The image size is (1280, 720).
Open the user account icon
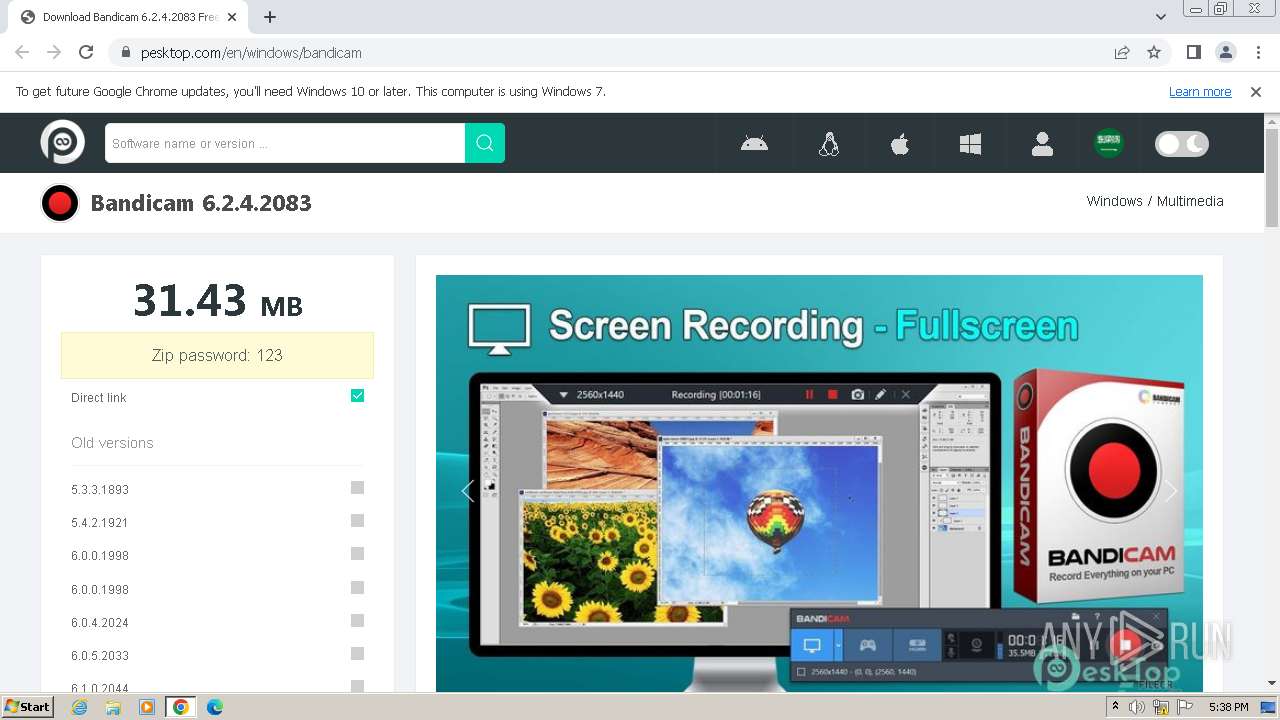point(1042,144)
